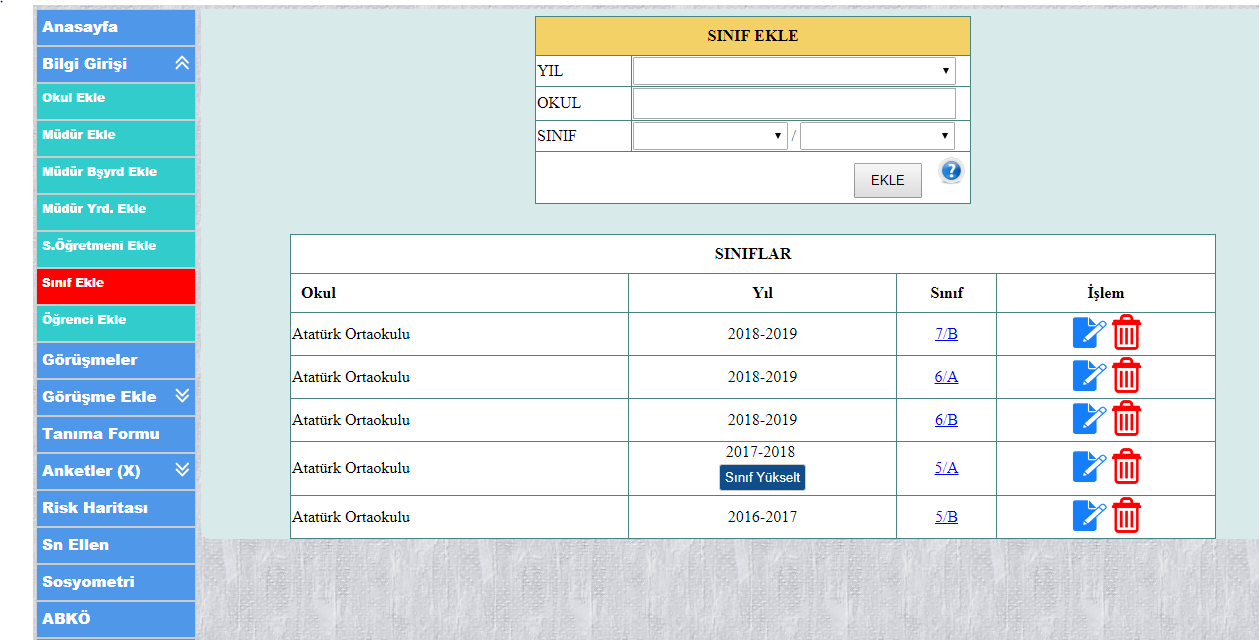Open Öğrenci Ekle menu item

pyautogui.click(x=116, y=321)
